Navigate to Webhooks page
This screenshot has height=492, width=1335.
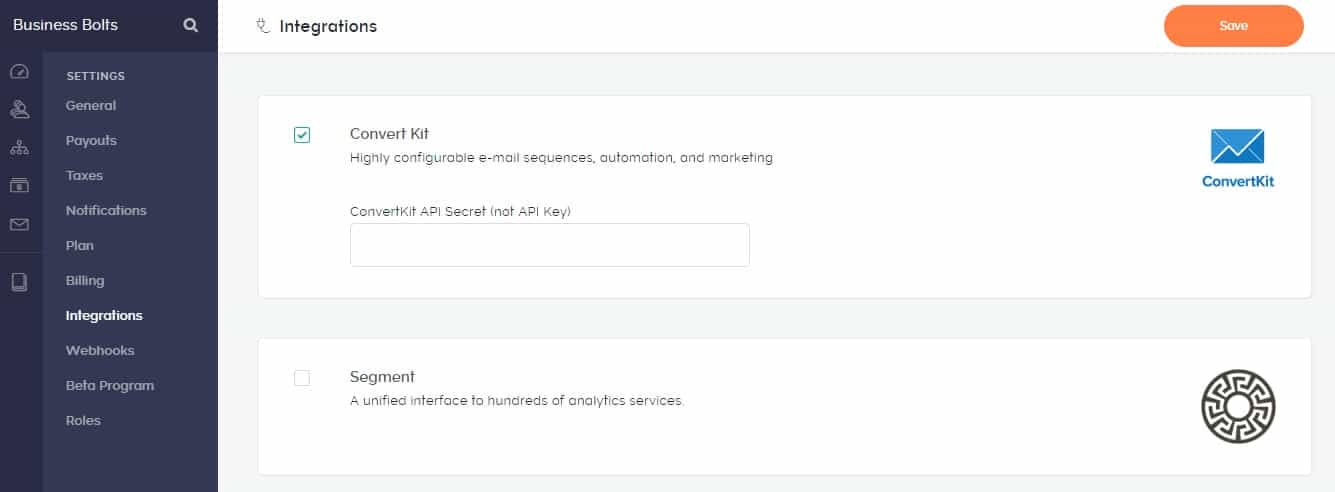[100, 351]
